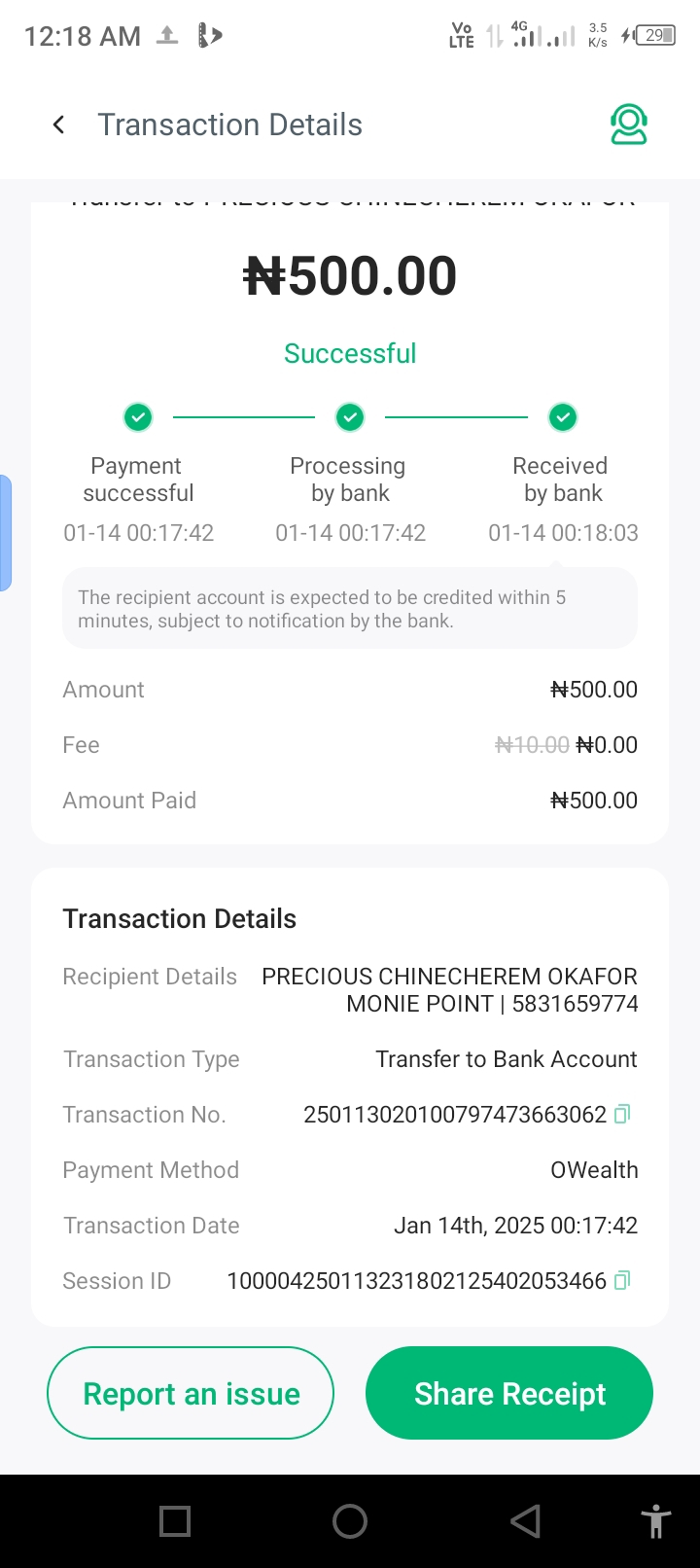Tap the crediting time notice message
The width and height of the screenshot is (700, 1568).
coord(350,609)
